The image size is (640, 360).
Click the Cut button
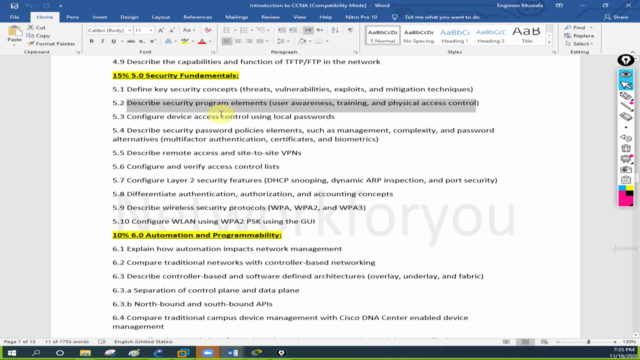coord(37,27)
